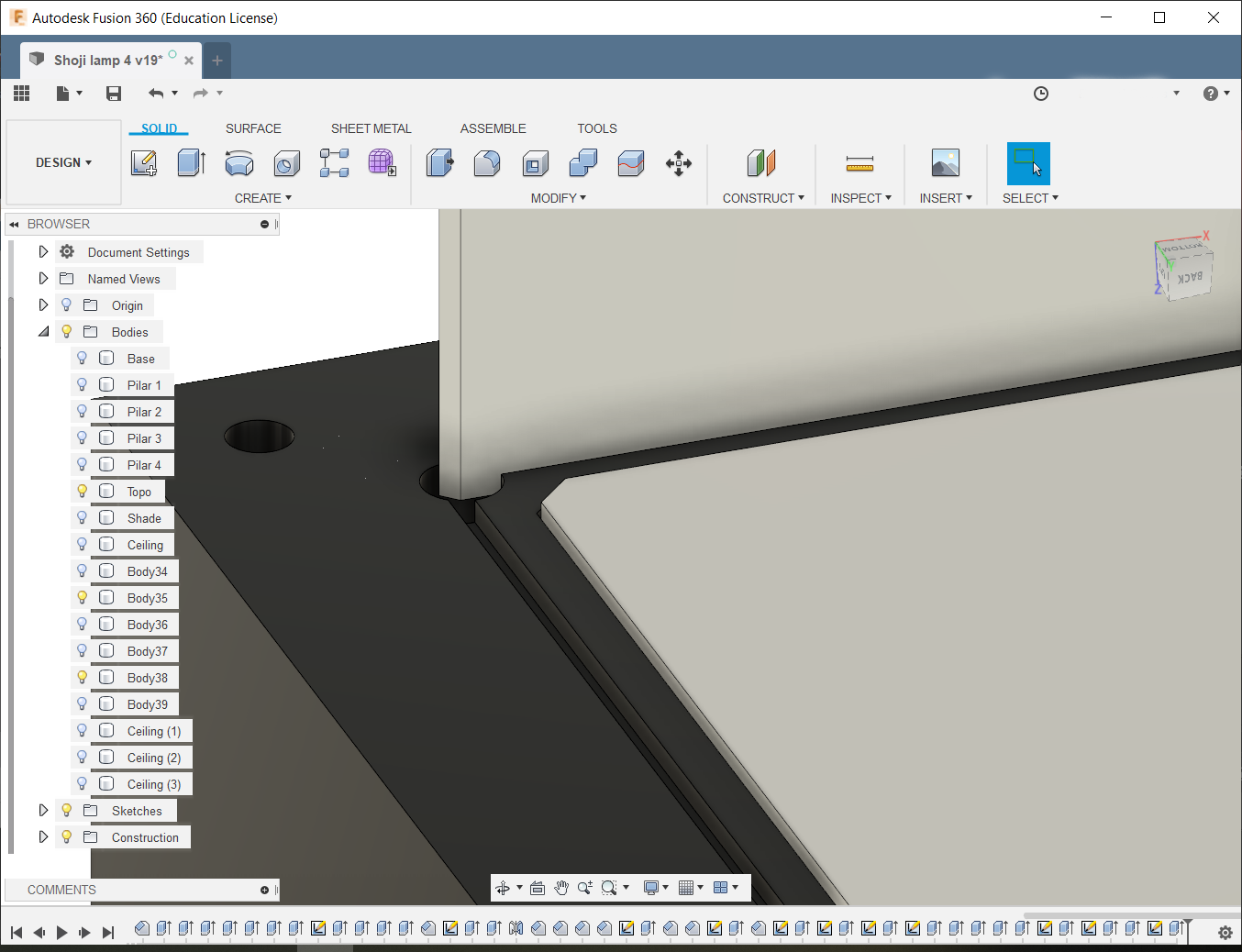Click the Save icon
Viewport: 1242px width, 952px height.
coord(114,93)
